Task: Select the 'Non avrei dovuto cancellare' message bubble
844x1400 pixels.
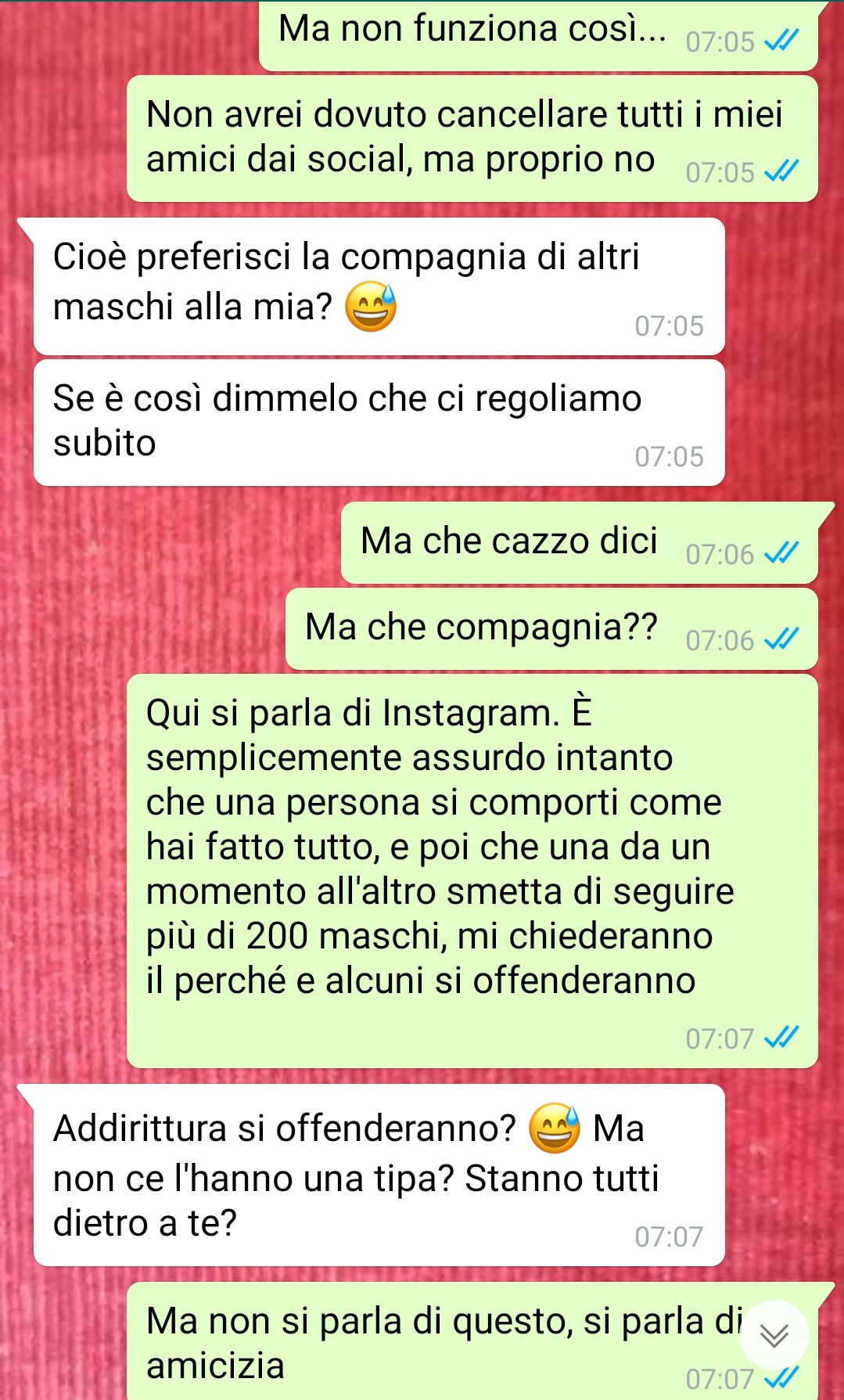Action: [472, 139]
